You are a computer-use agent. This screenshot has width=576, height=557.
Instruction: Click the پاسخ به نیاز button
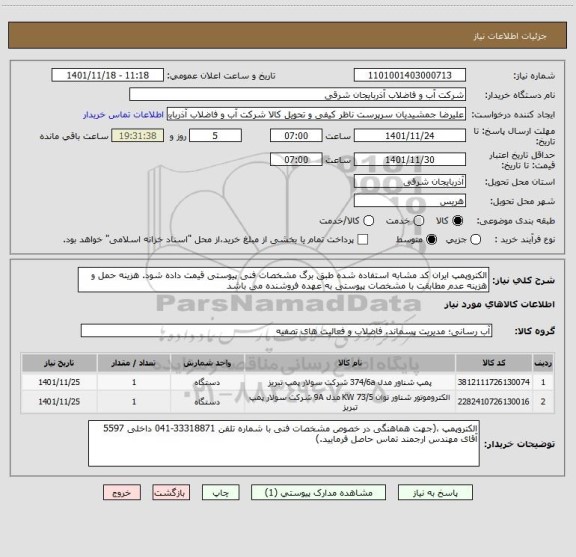coord(435,493)
